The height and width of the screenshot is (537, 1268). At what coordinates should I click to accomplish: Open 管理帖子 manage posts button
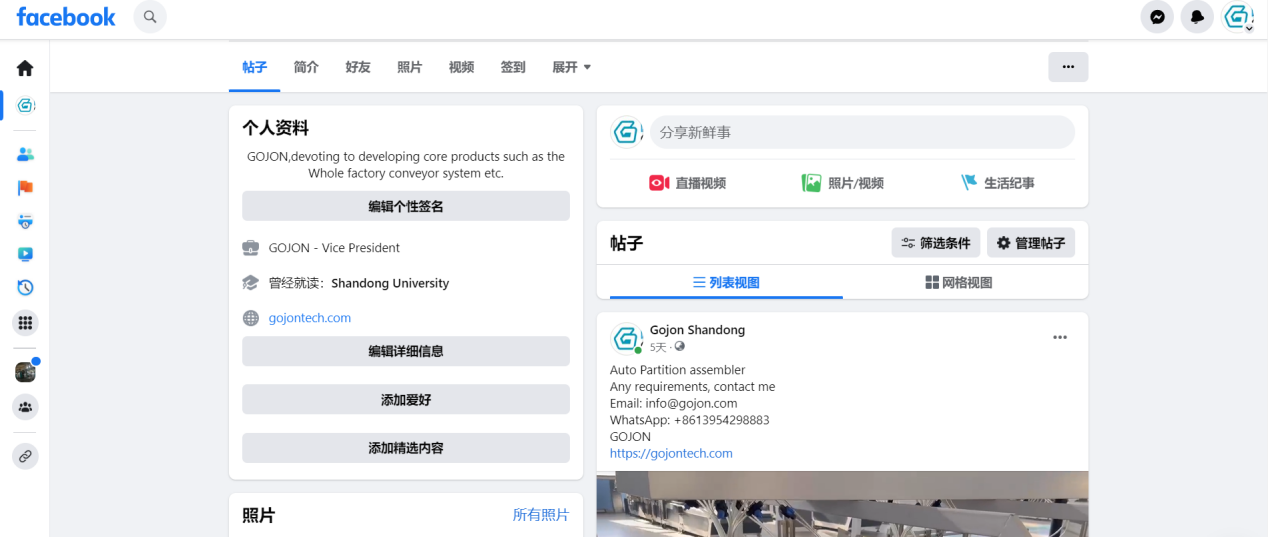point(1031,243)
